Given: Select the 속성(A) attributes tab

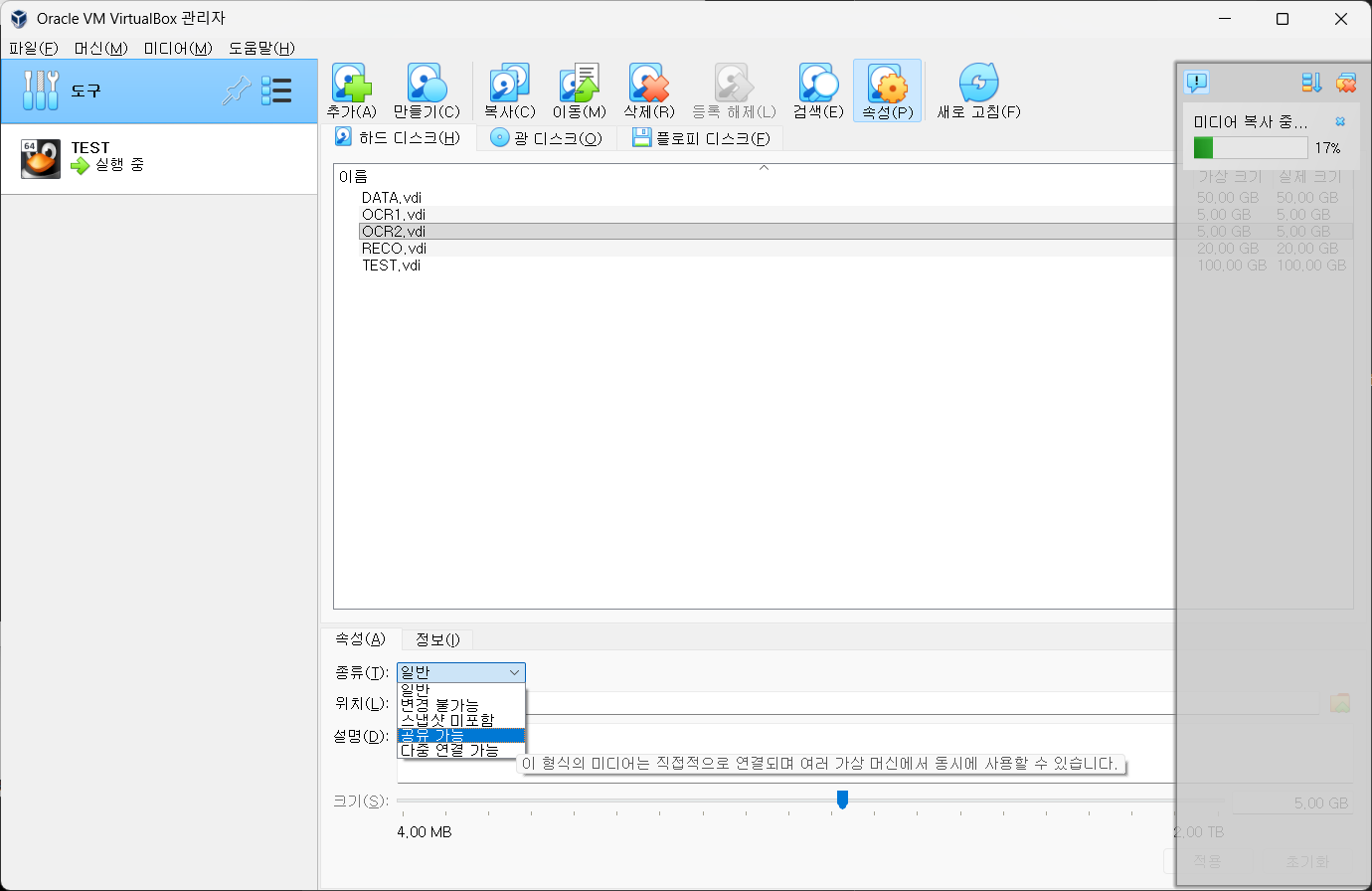Looking at the screenshot, I should 360,638.
